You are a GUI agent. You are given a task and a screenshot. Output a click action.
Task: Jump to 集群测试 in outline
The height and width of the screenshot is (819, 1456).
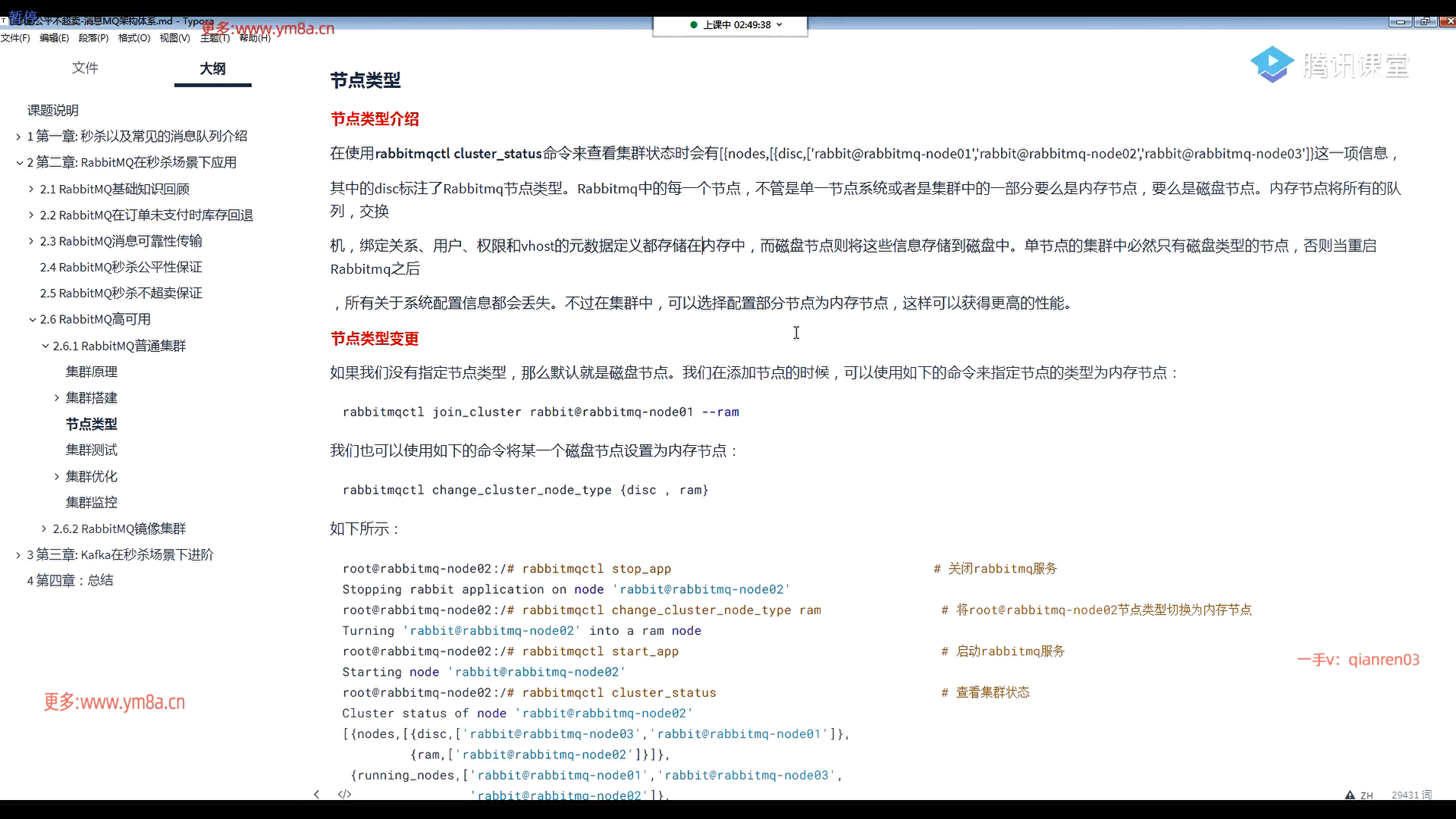pos(91,450)
